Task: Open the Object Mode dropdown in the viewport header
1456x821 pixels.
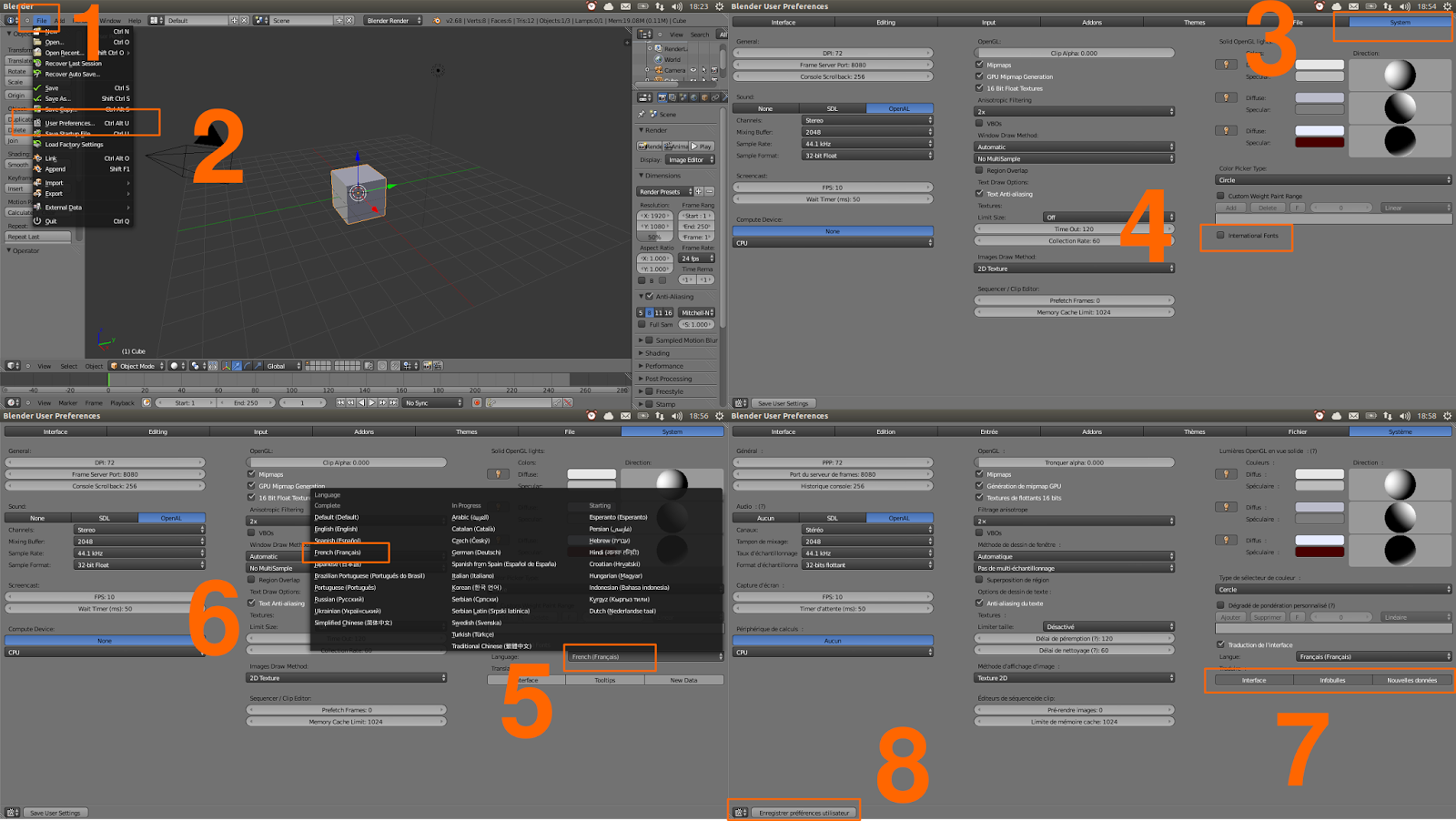Action: click(135, 367)
